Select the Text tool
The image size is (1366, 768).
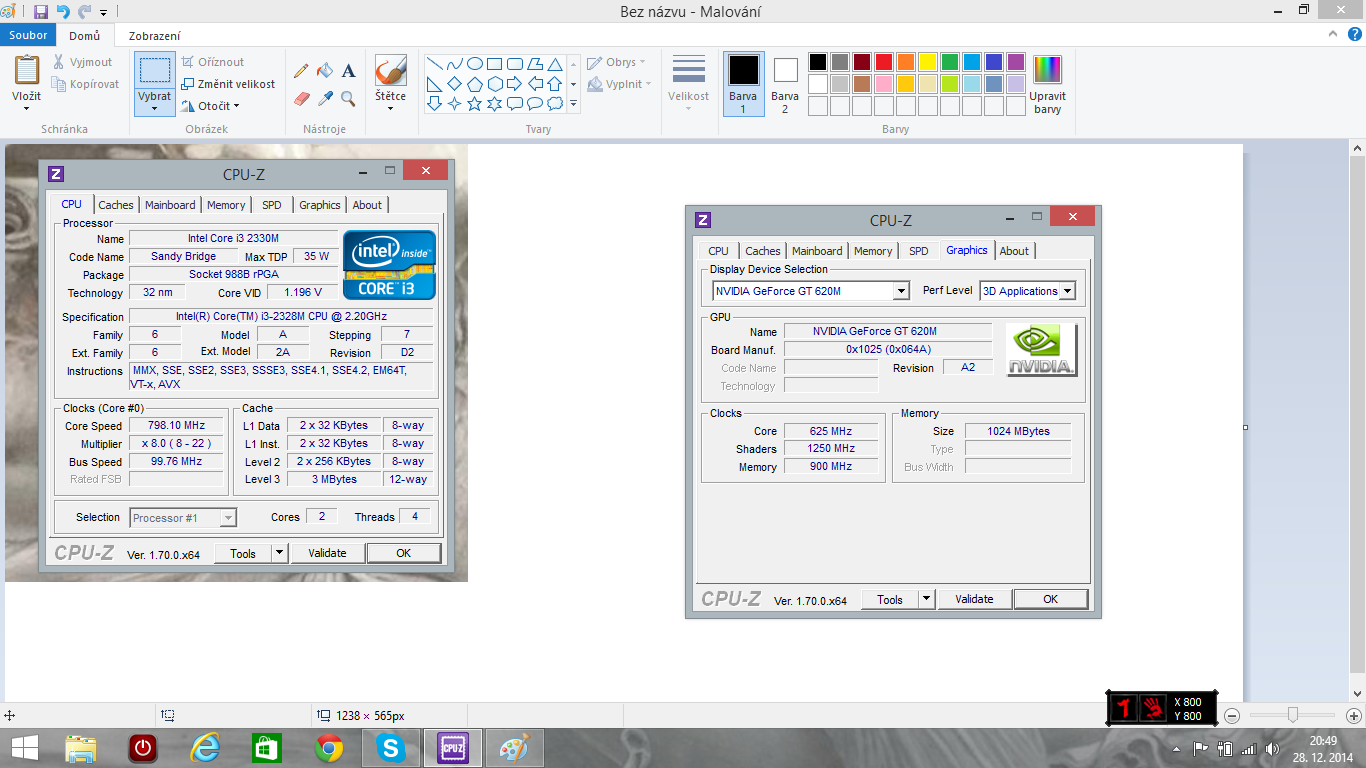pyautogui.click(x=348, y=71)
